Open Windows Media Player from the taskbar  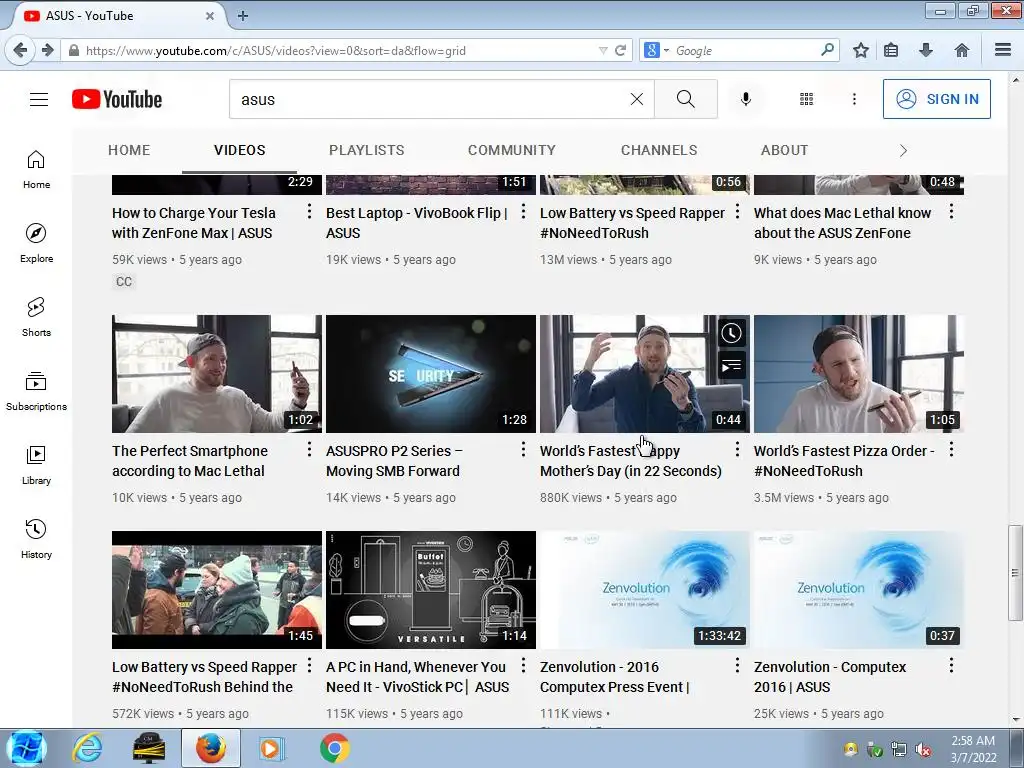click(x=271, y=748)
